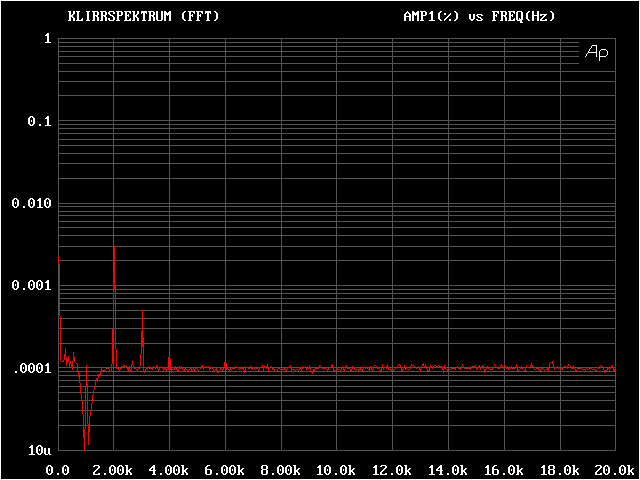The height and width of the screenshot is (480, 640).
Task: Click the top amplitude axis label 1
Action: 47,39
